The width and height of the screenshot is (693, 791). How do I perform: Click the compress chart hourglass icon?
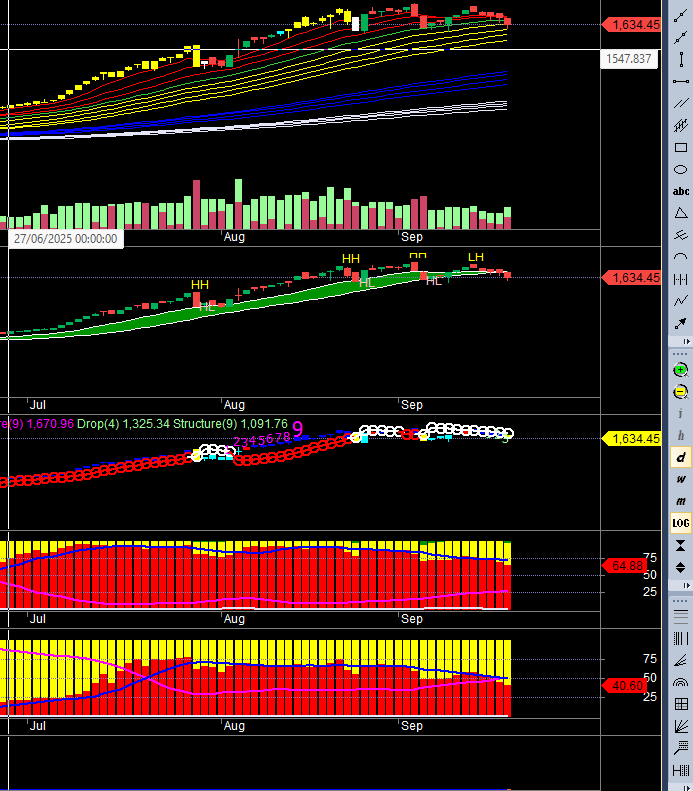(680, 545)
